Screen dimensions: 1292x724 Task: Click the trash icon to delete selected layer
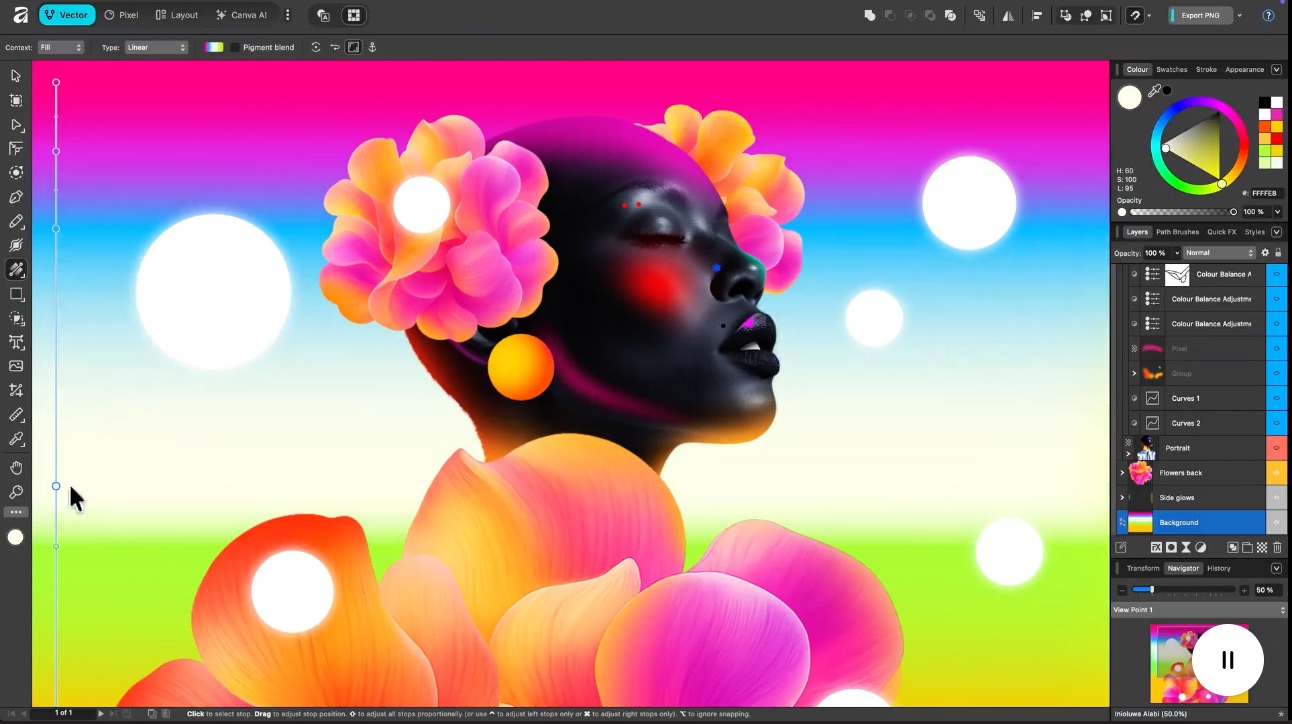[1277, 547]
